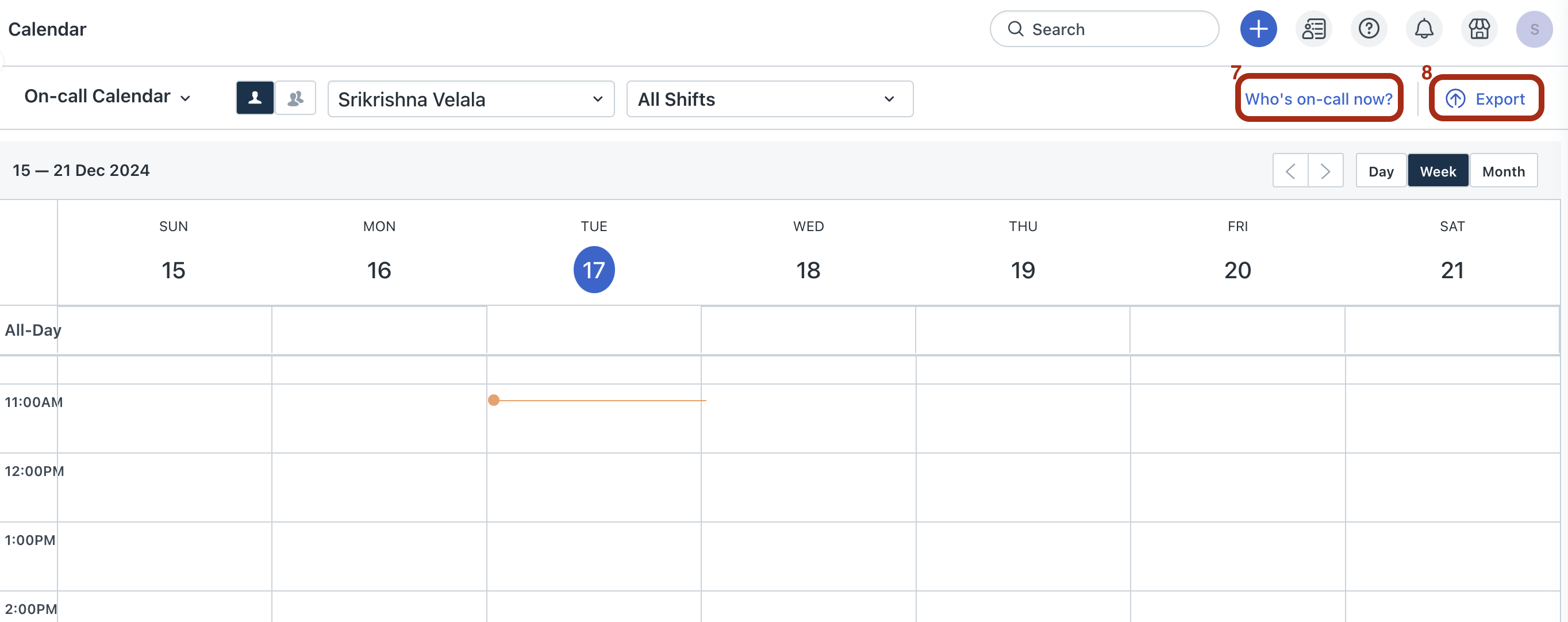The width and height of the screenshot is (1568, 622).
Task: Open the user profile avatar
Action: click(1534, 29)
